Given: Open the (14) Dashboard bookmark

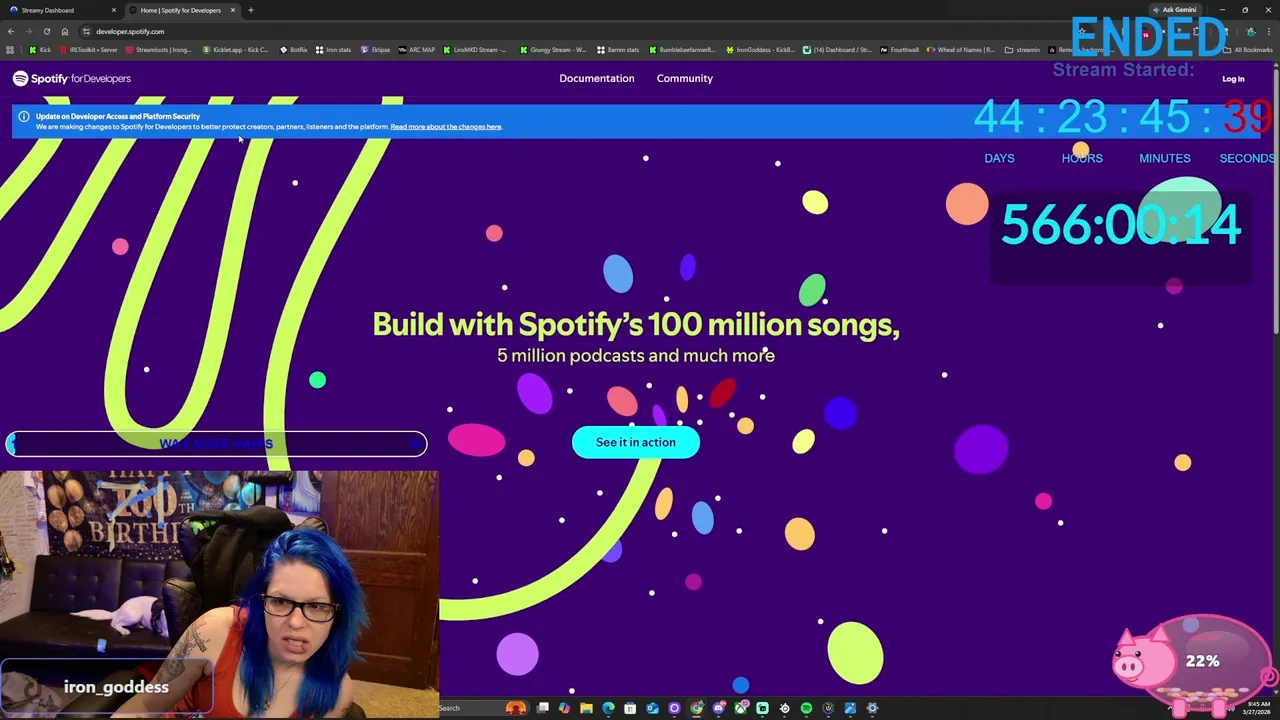Looking at the screenshot, I should tap(837, 49).
